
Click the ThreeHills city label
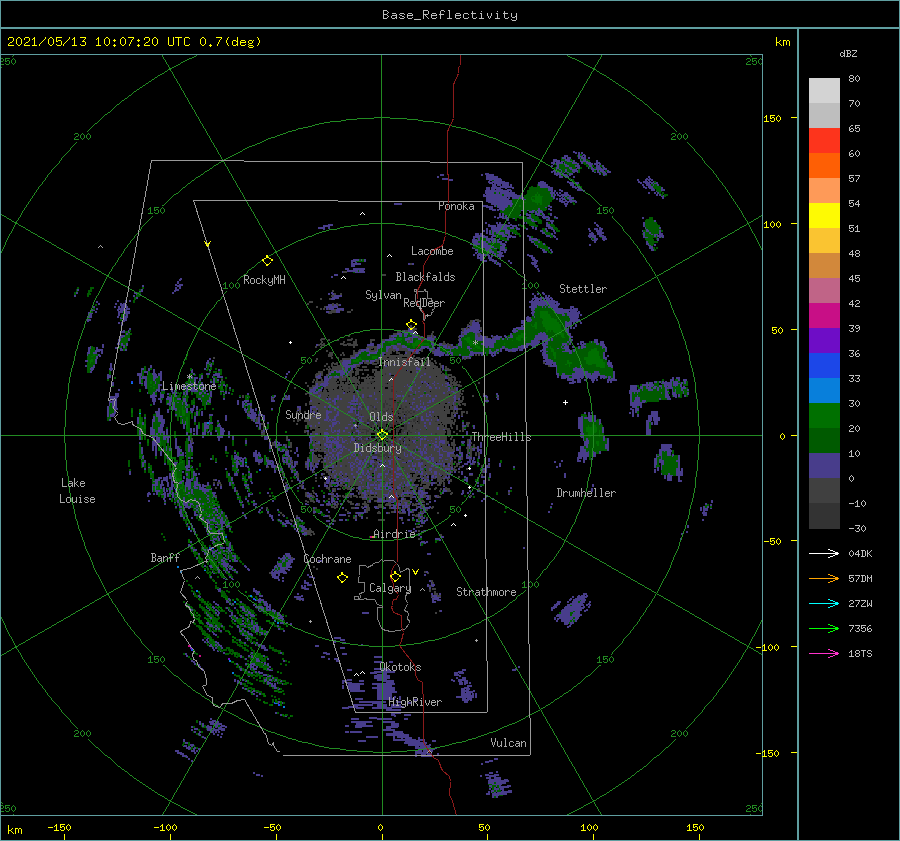[502, 437]
